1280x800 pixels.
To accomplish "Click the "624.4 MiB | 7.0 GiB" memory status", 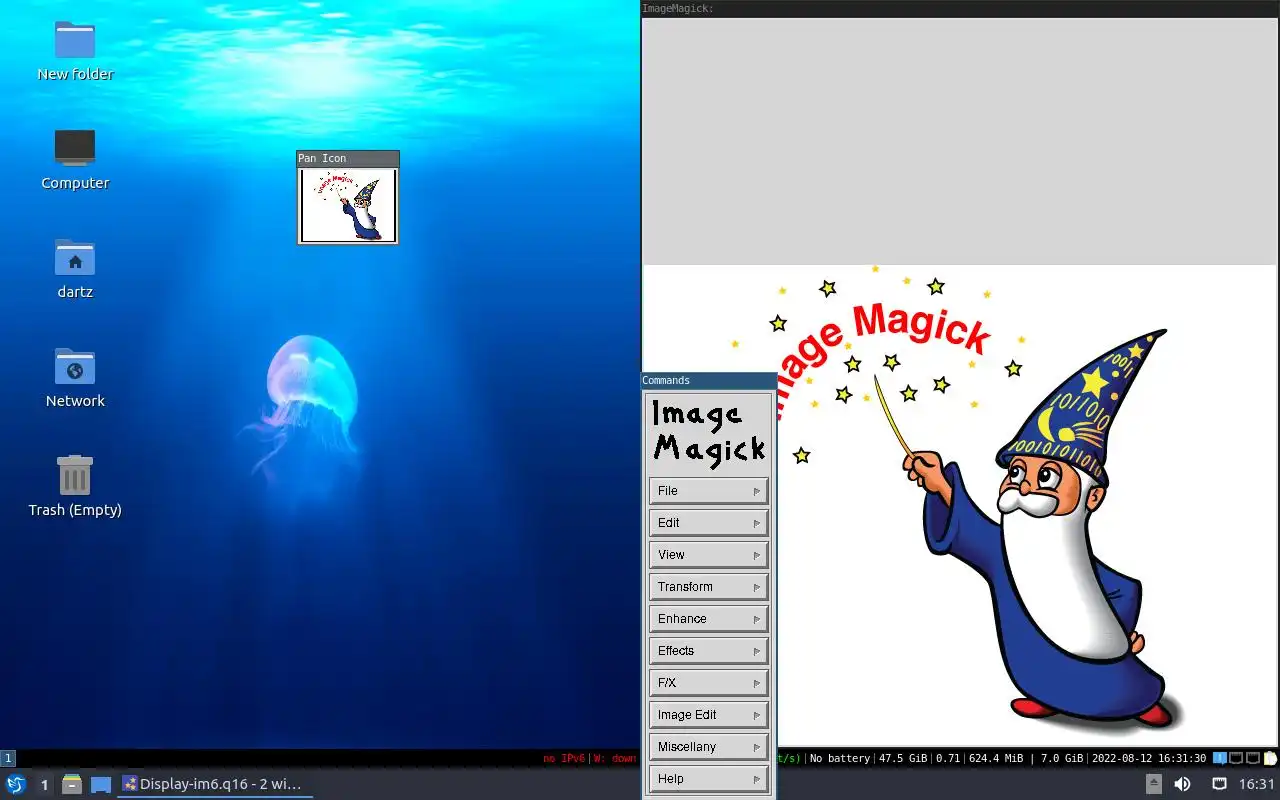I will tap(1026, 758).
